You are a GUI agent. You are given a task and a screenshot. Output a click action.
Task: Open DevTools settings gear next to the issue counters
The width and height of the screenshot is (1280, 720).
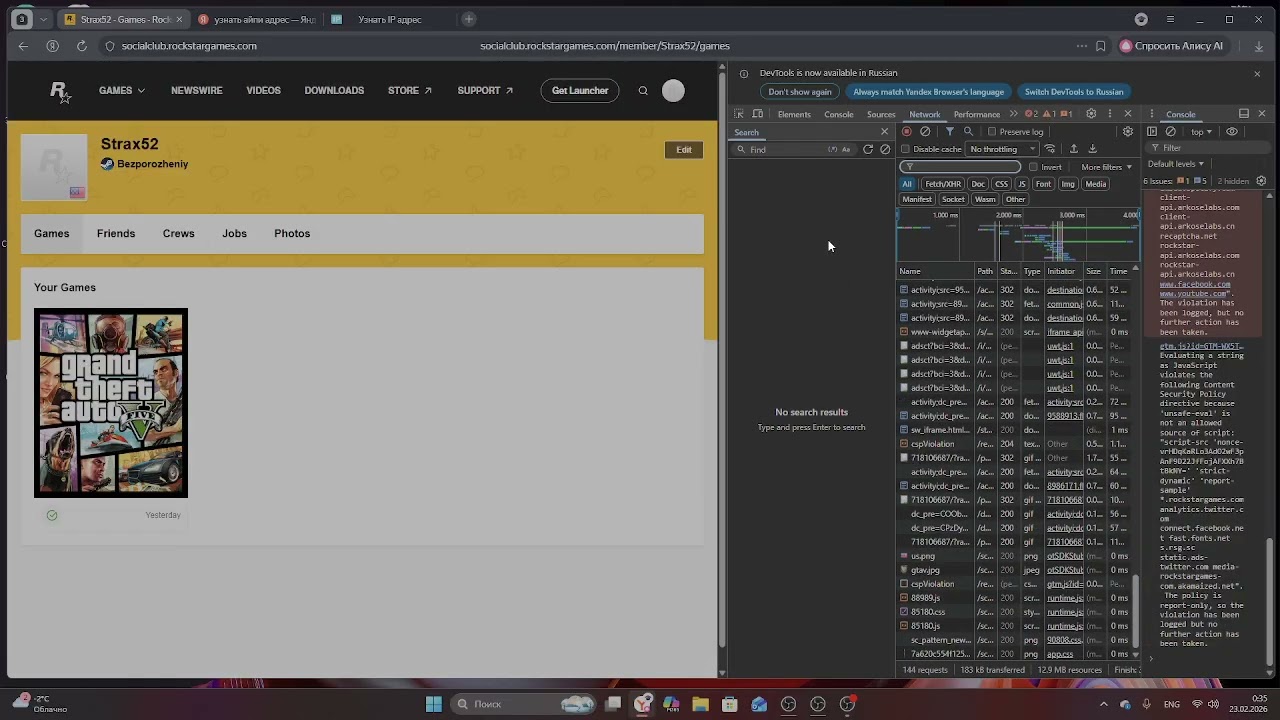coord(1091,114)
